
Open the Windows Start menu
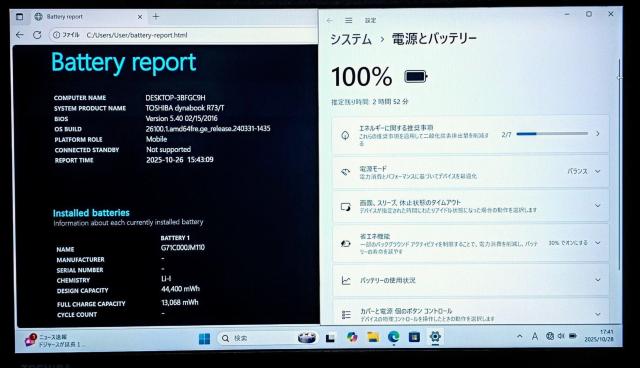(x=204, y=338)
